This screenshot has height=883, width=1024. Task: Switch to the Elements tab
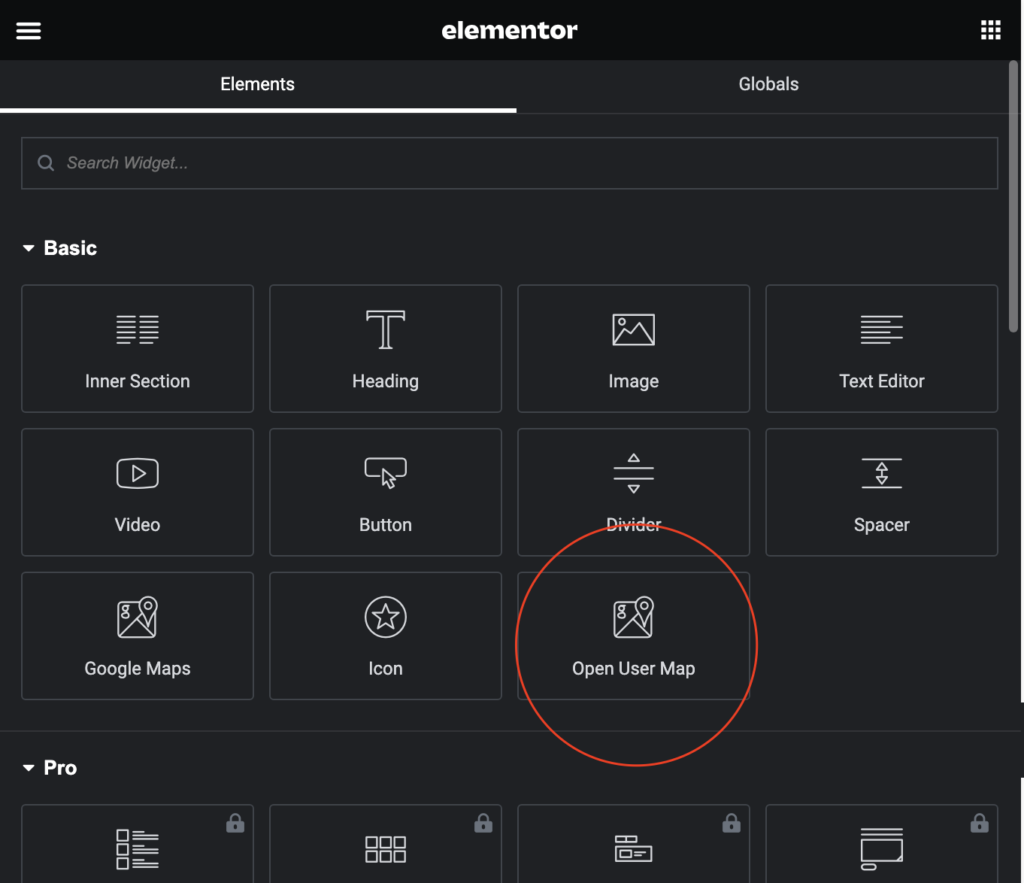pyautogui.click(x=257, y=85)
